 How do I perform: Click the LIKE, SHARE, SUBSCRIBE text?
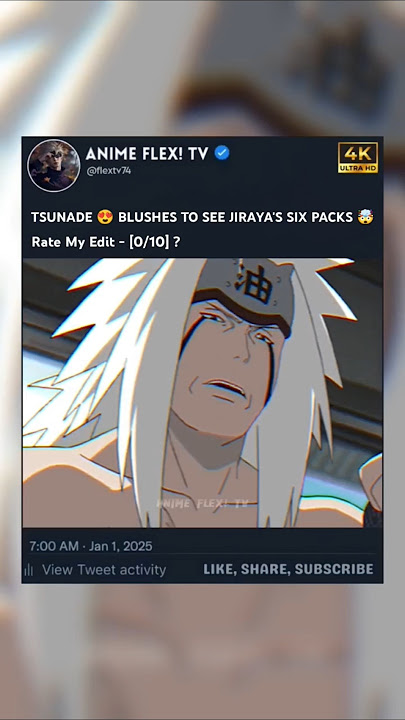coord(288,569)
